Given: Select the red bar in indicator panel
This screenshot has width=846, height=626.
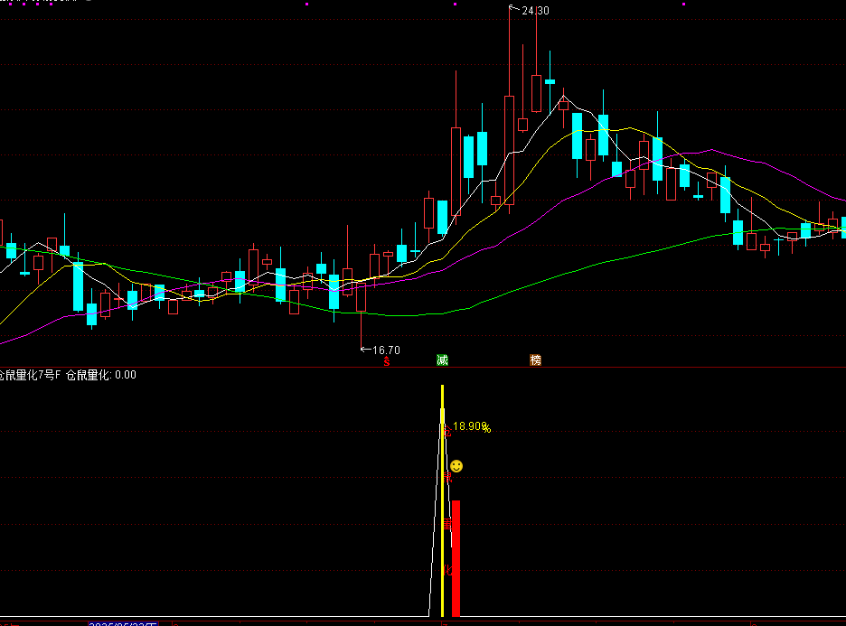Looking at the screenshot, I should pos(456,558).
